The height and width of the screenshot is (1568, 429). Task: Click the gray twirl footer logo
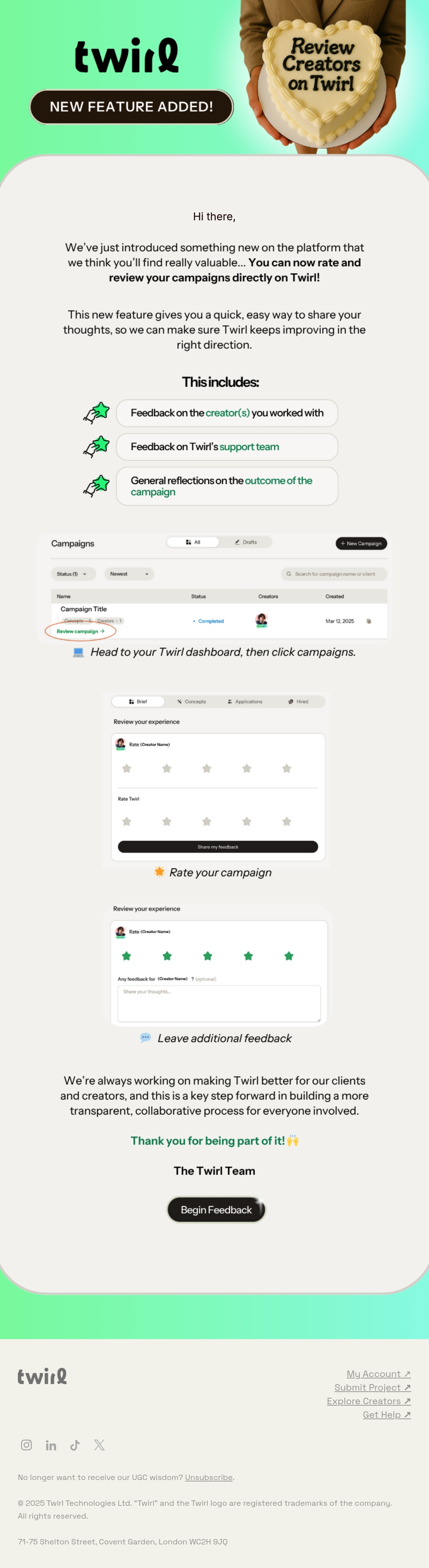pyautogui.click(x=42, y=1376)
